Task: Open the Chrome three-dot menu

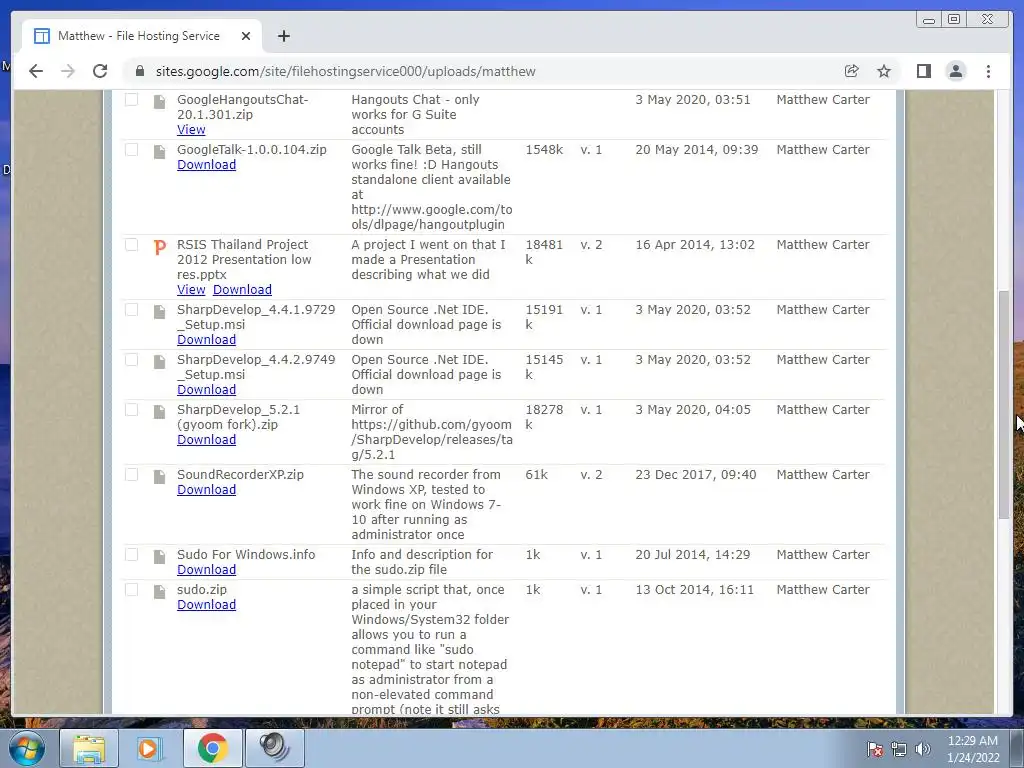Action: pos(988,71)
